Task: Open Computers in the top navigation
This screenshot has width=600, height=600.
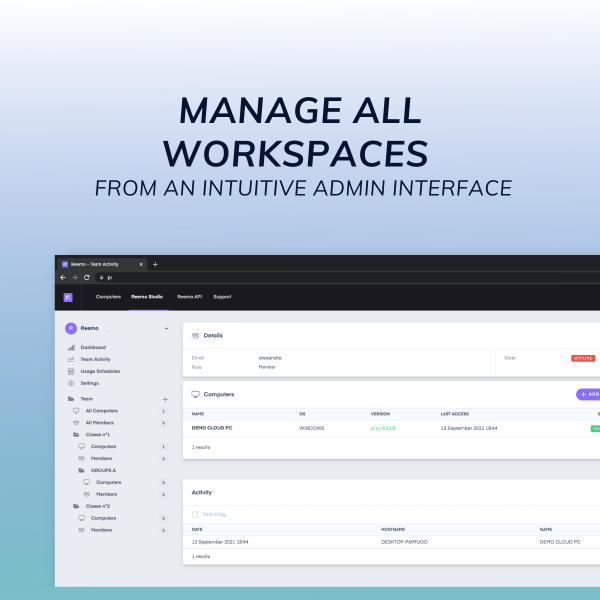Action: [x=108, y=297]
